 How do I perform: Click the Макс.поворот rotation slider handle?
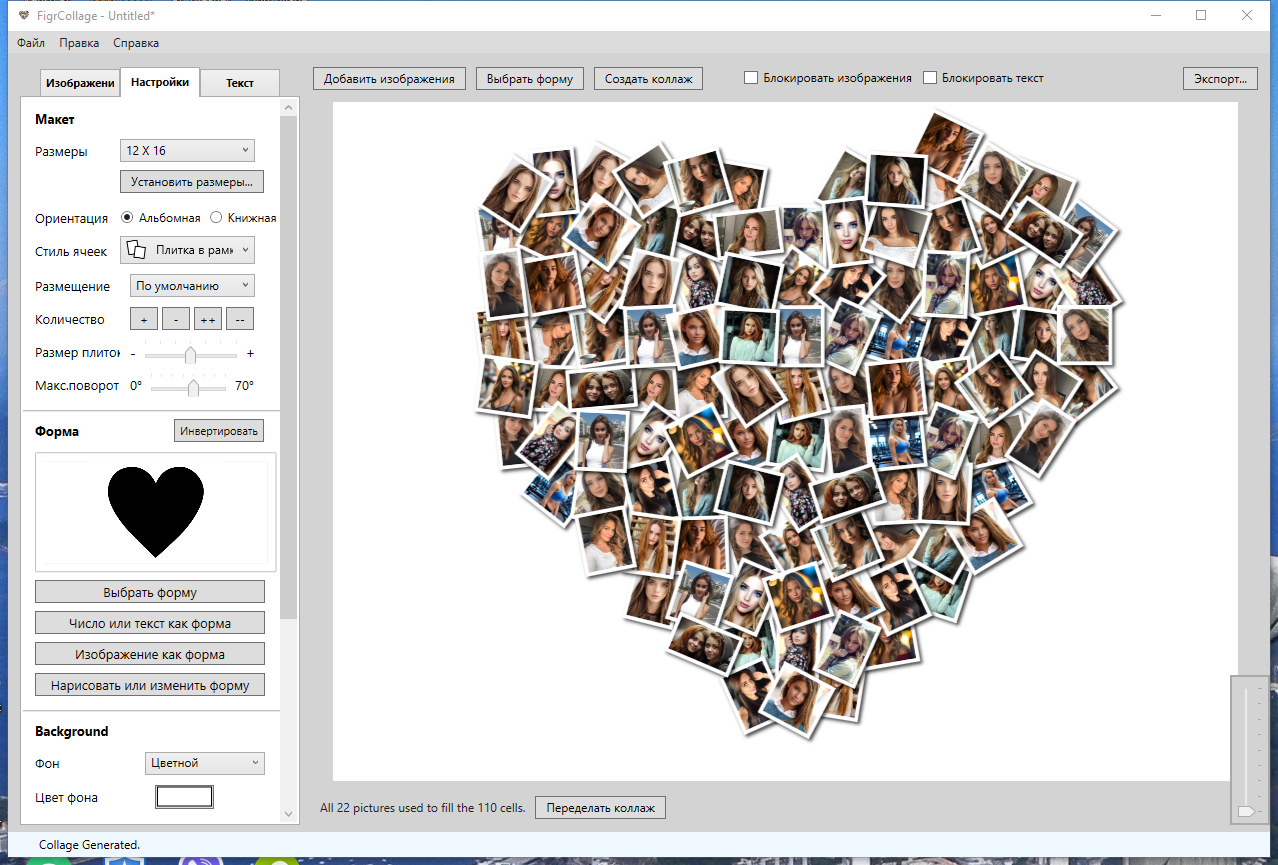193,387
